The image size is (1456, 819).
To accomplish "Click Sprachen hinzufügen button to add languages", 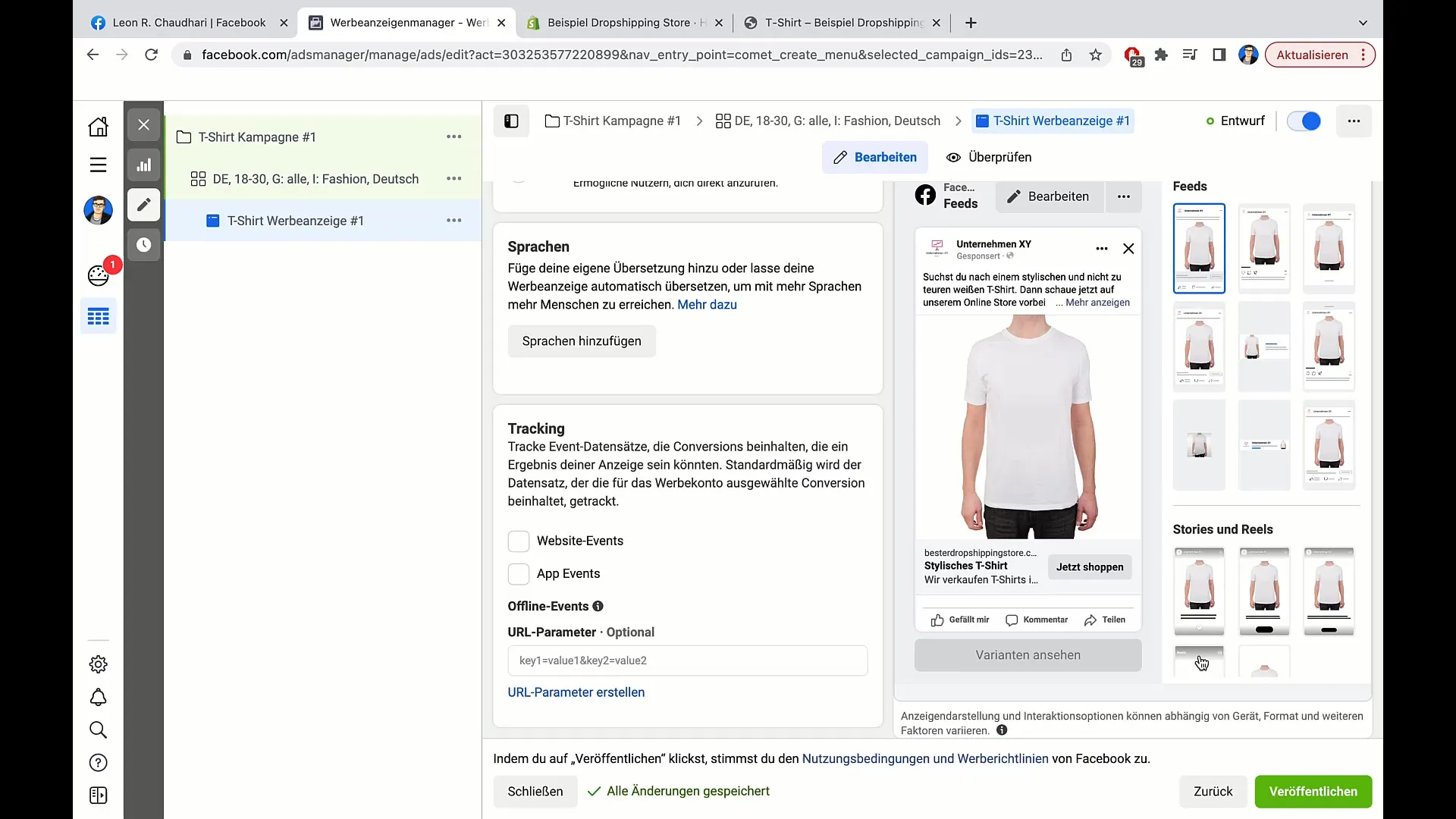I will click(x=582, y=341).
